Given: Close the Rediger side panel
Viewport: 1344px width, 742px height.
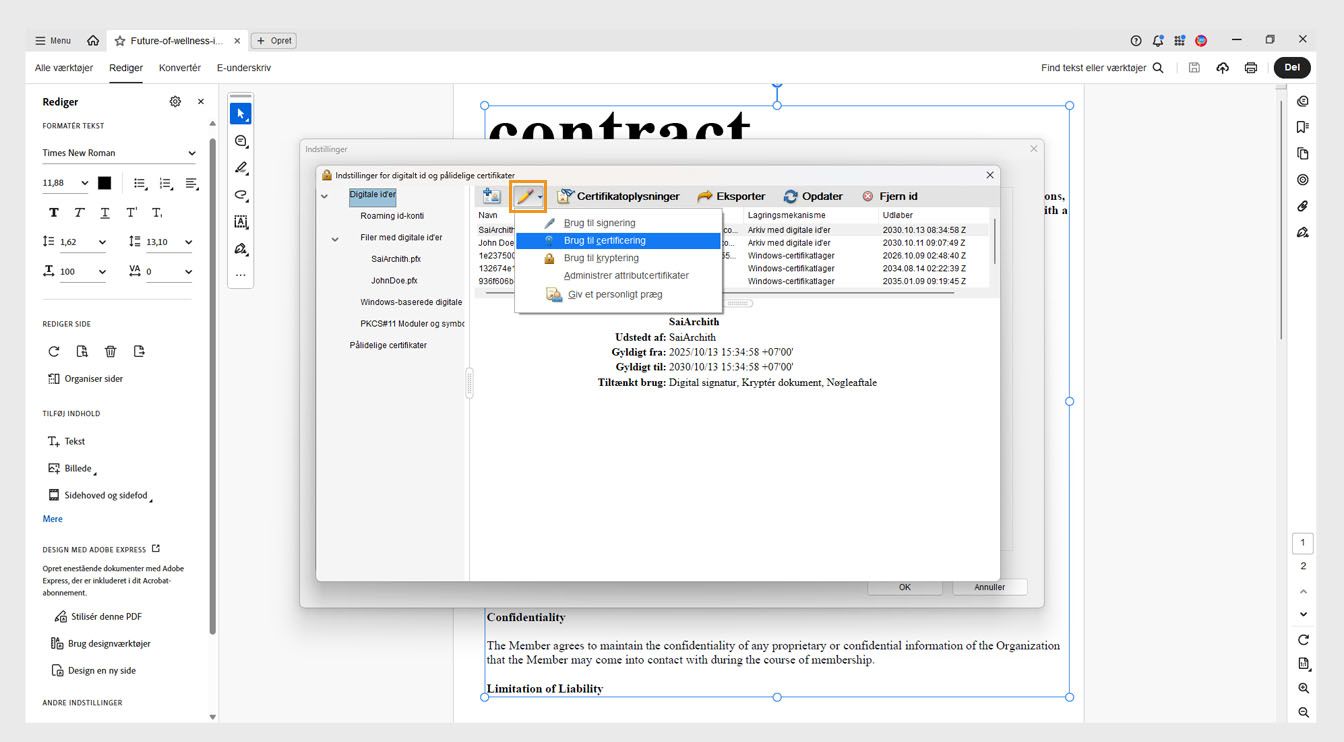Looking at the screenshot, I should pyautogui.click(x=200, y=102).
